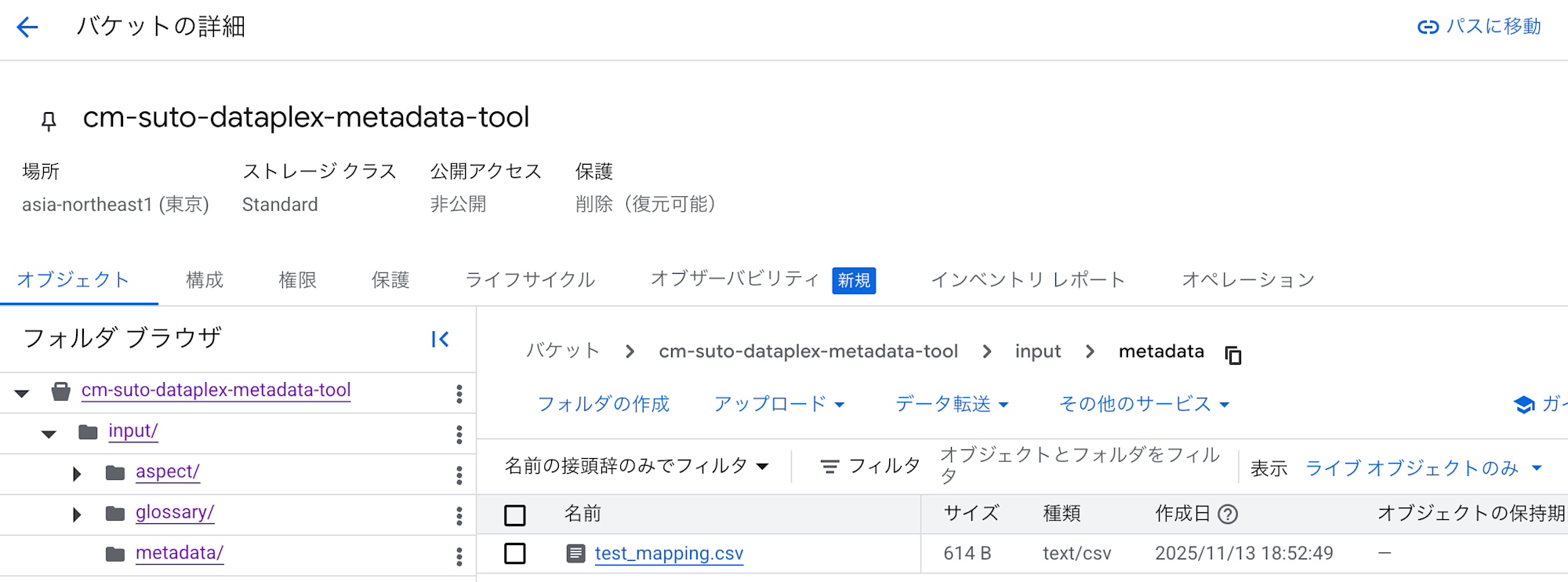Switch to the ライフサイクル tab
This screenshot has height=582, width=1568.
[530, 280]
